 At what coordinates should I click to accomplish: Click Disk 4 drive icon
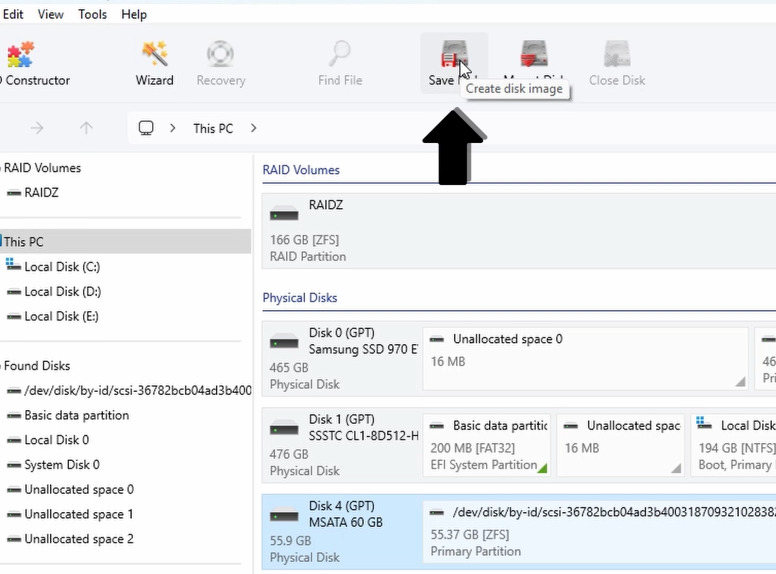tap(284, 515)
